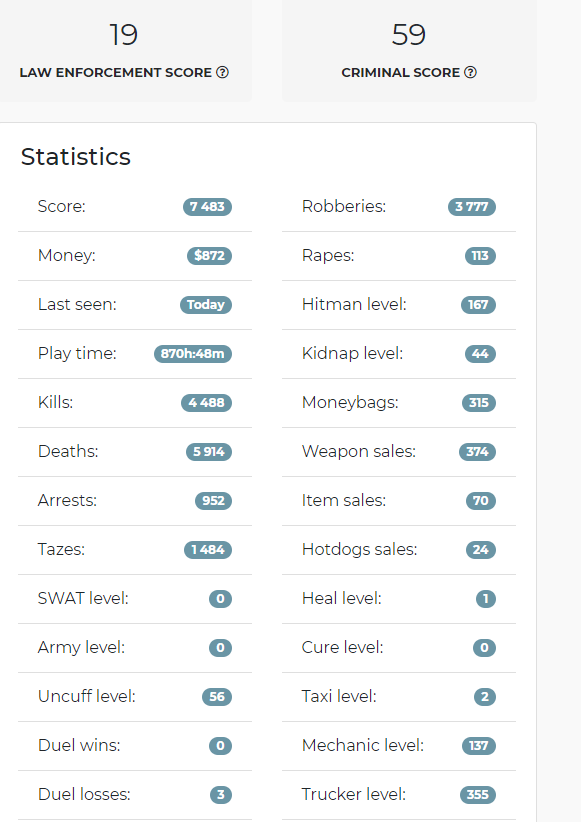Image resolution: width=581 pixels, height=822 pixels.
Task: Click the Law Enforcement Score help icon
Action: pos(222,72)
